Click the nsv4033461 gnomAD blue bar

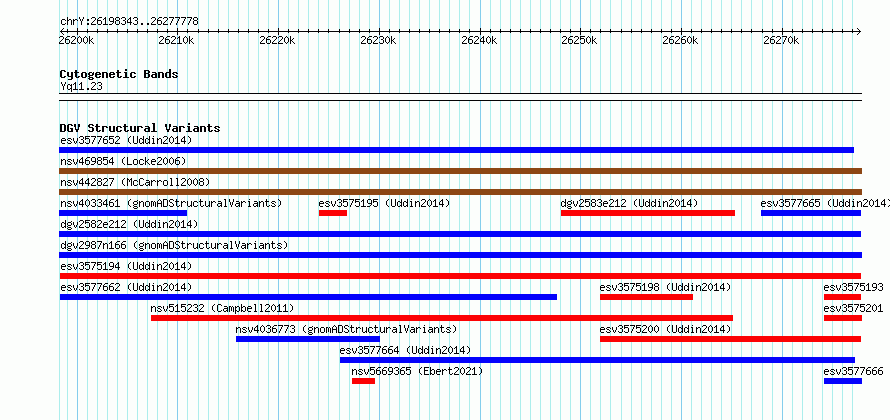pyautogui.click(x=123, y=213)
